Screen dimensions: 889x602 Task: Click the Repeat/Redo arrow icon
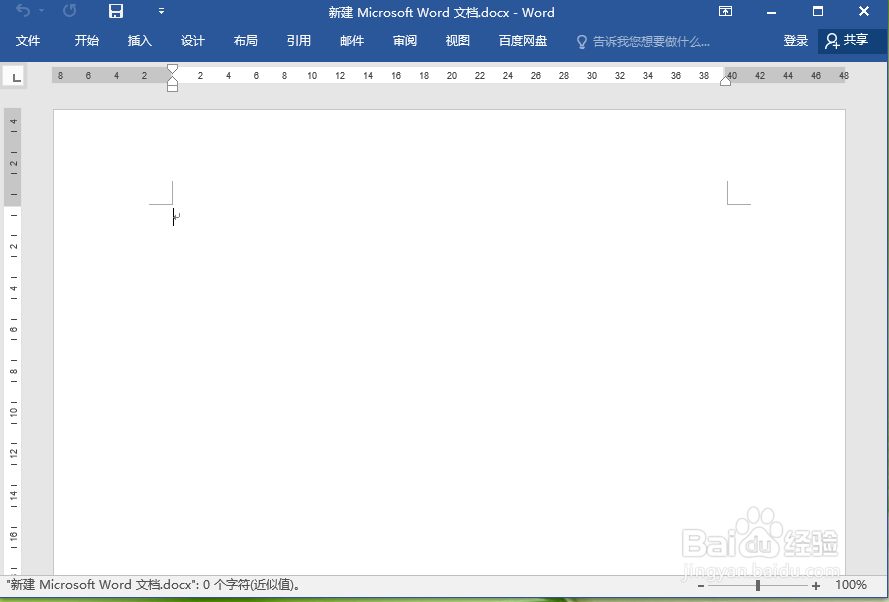(68, 12)
